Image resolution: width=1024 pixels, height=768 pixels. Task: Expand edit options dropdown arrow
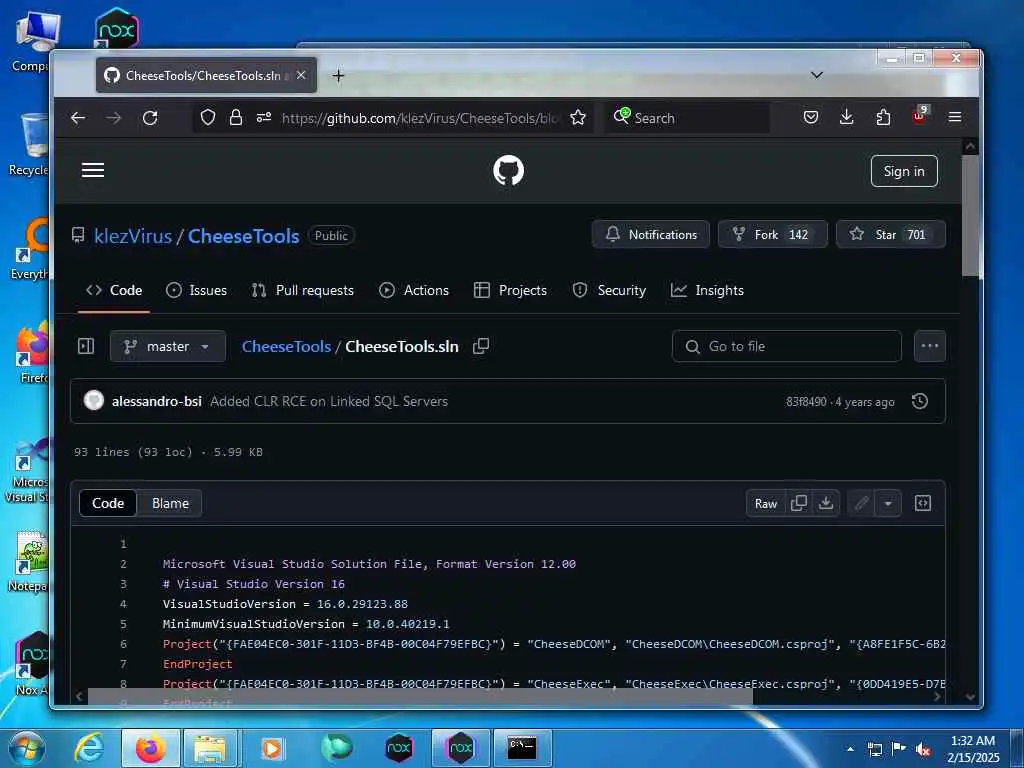(x=888, y=503)
